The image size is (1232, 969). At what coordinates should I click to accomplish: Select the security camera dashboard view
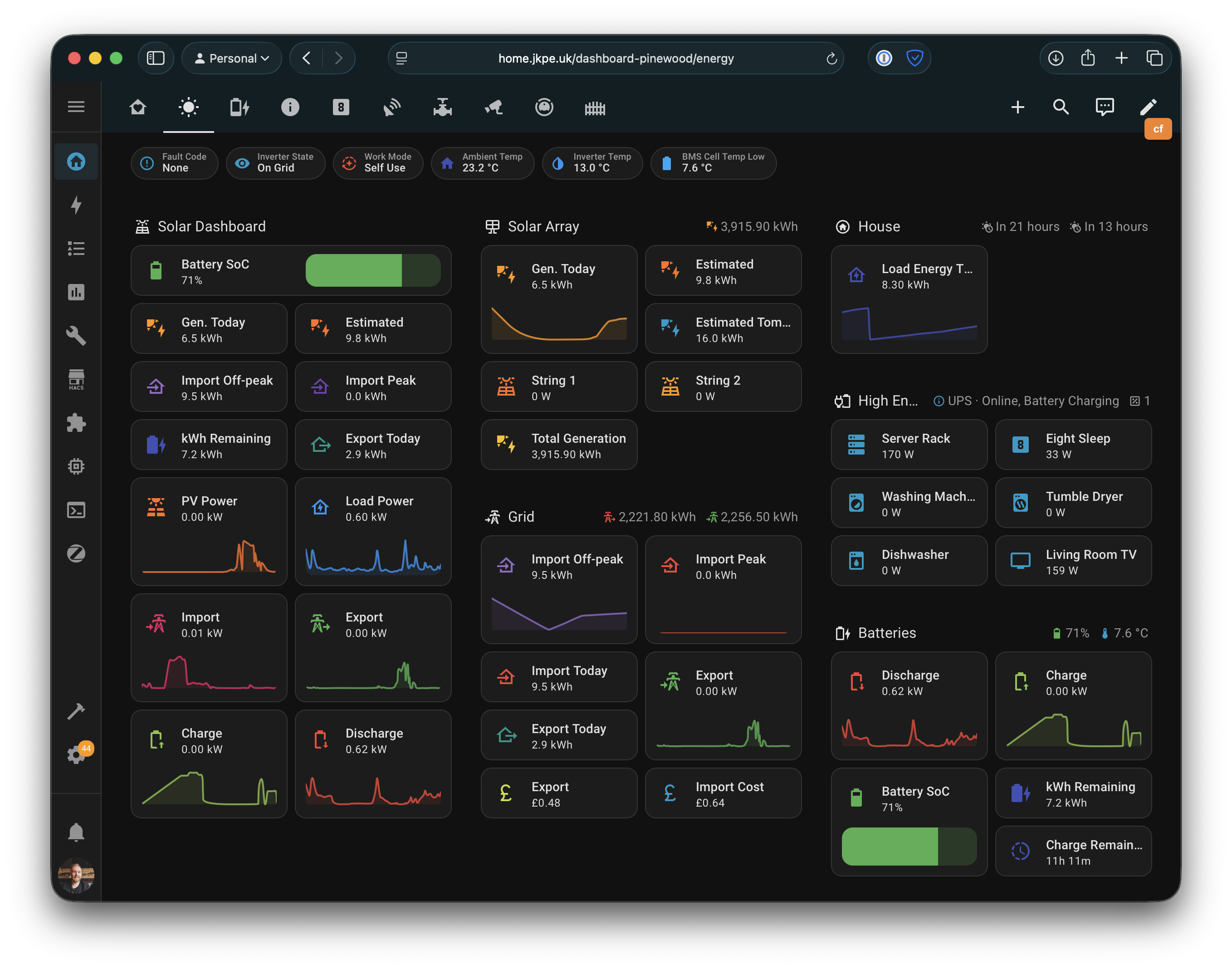493,107
